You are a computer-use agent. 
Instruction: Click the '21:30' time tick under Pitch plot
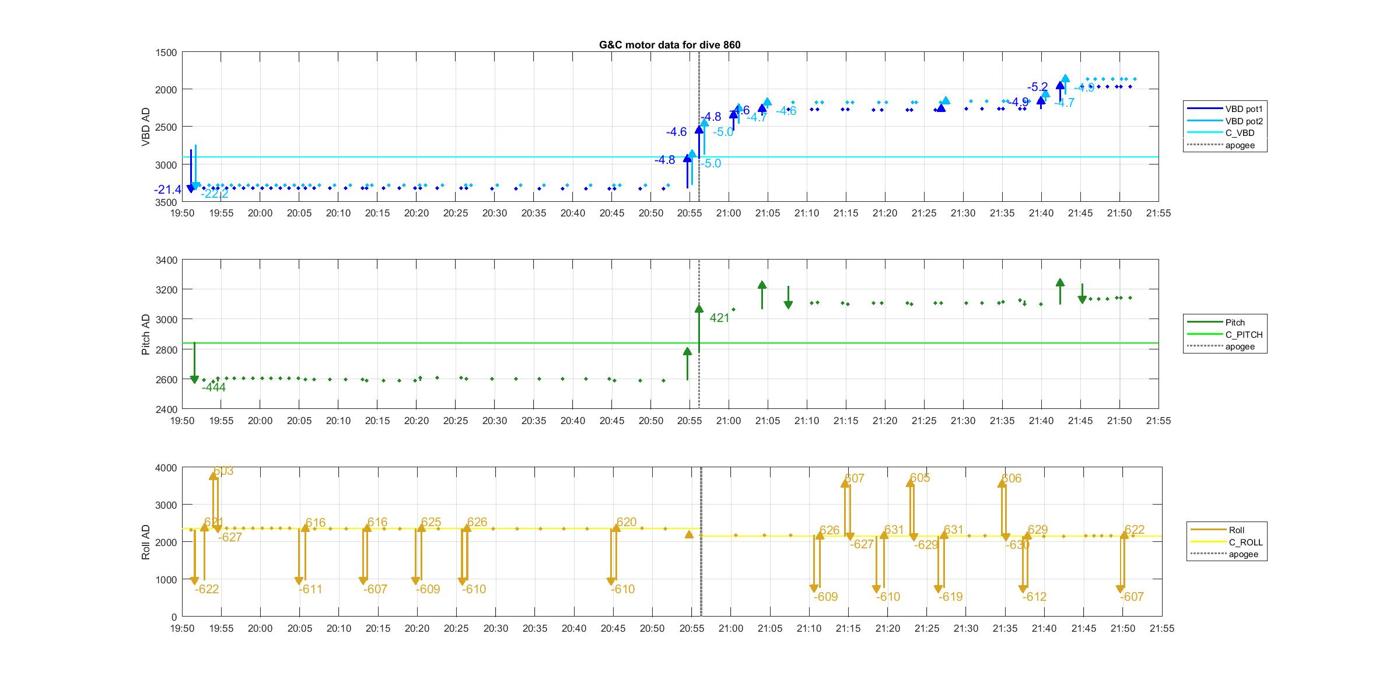coord(963,421)
